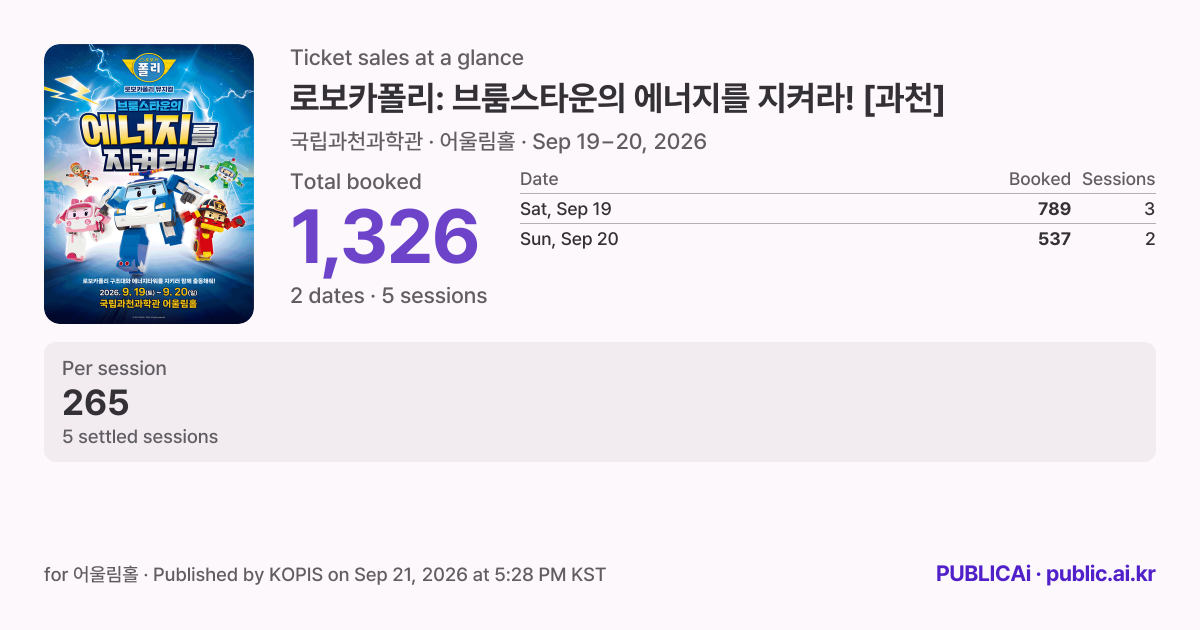Click the Date column header
Screen dimensions: 1200x630
539,179
